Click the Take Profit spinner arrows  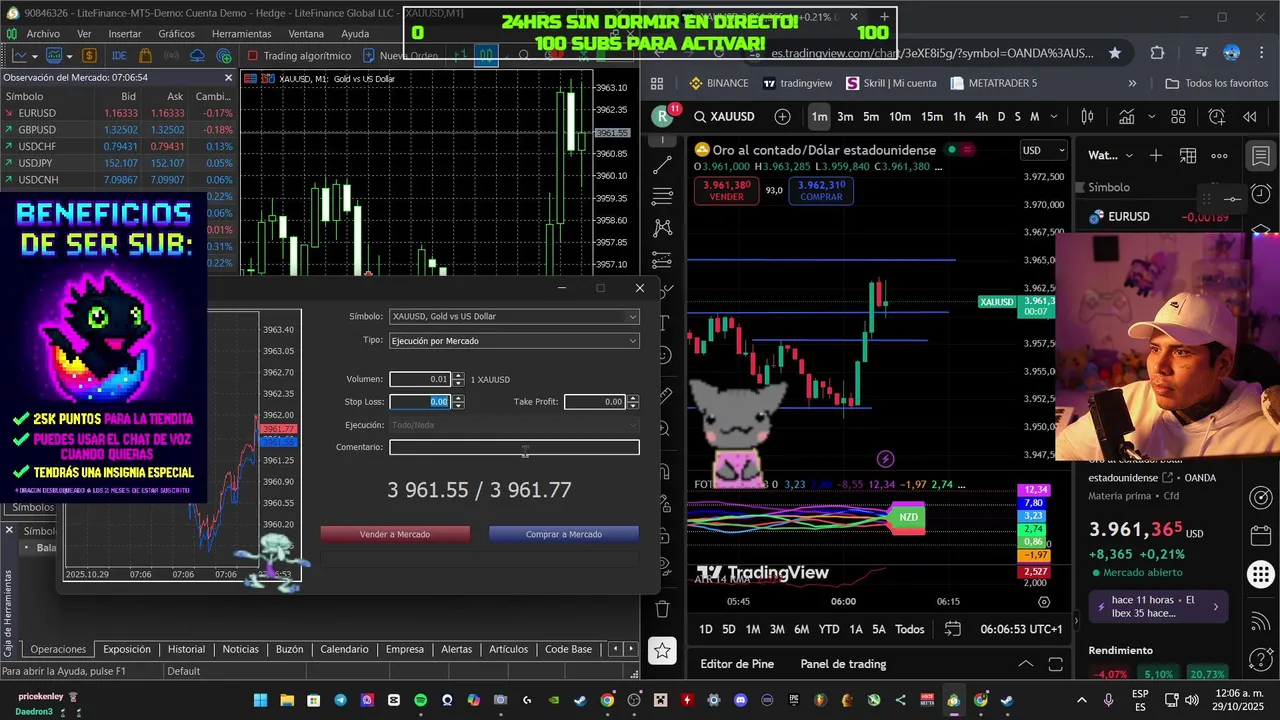tap(633, 402)
